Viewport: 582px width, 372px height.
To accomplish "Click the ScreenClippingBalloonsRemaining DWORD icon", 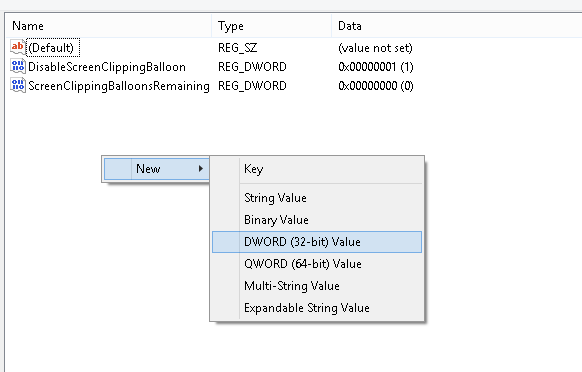I will (18, 86).
